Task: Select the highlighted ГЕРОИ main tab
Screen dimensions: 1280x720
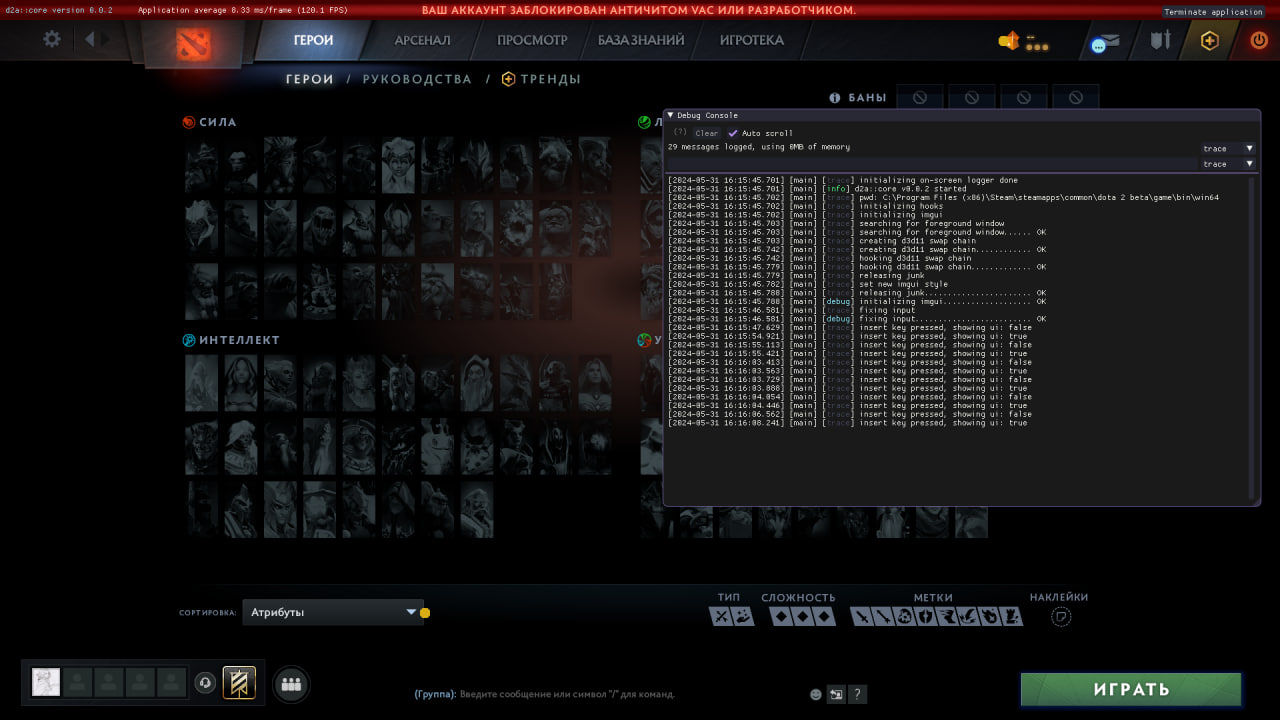Action: point(313,41)
